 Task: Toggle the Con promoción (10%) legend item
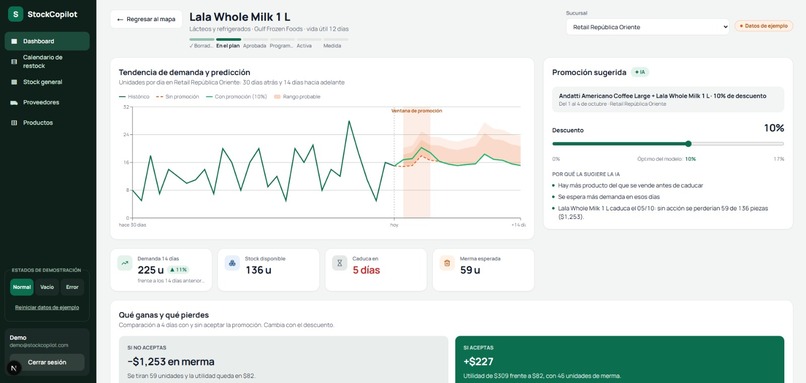236,97
